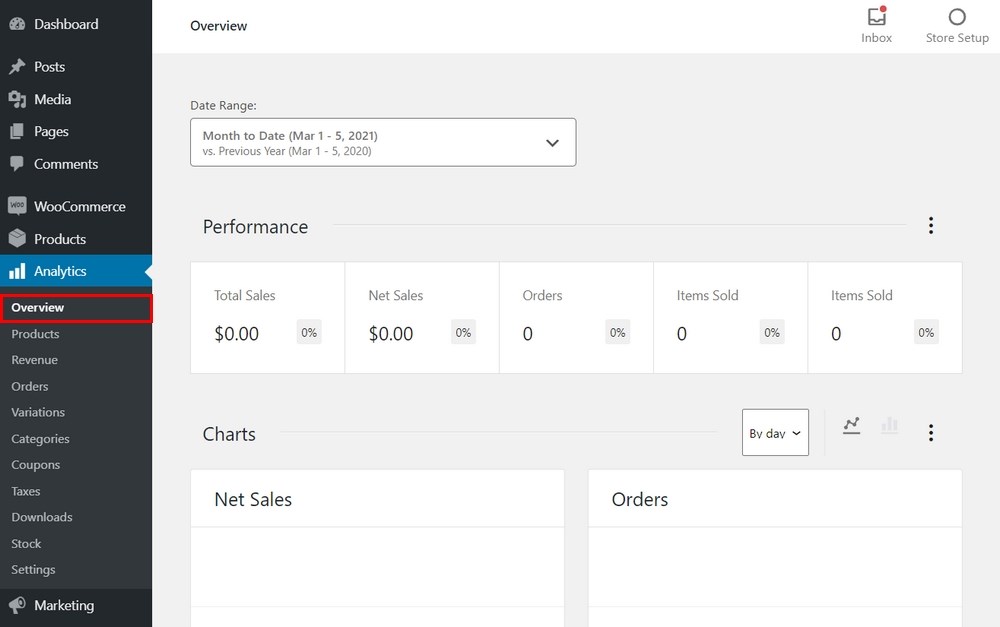The width and height of the screenshot is (1000, 627).
Task: Click the Media icon in sidebar
Action: pos(17,100)
